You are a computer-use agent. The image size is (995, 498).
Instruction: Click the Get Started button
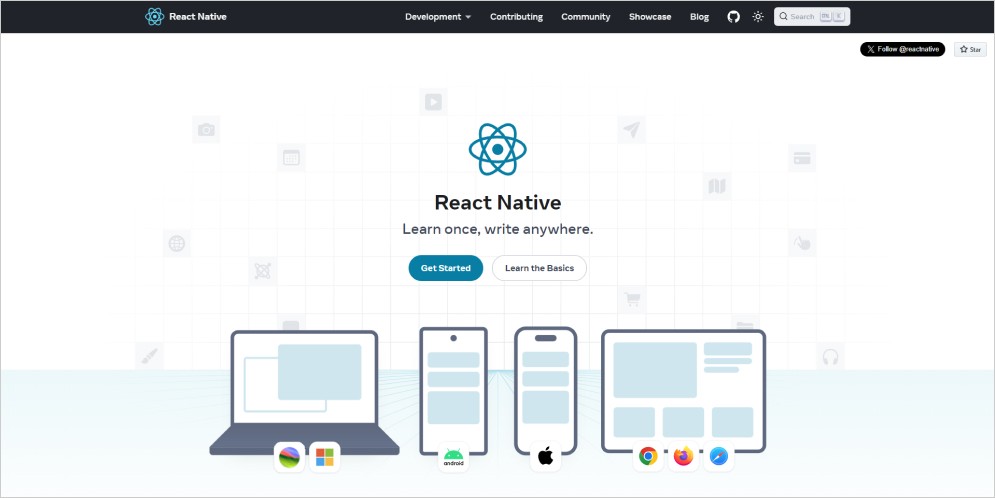click(445, 268)
